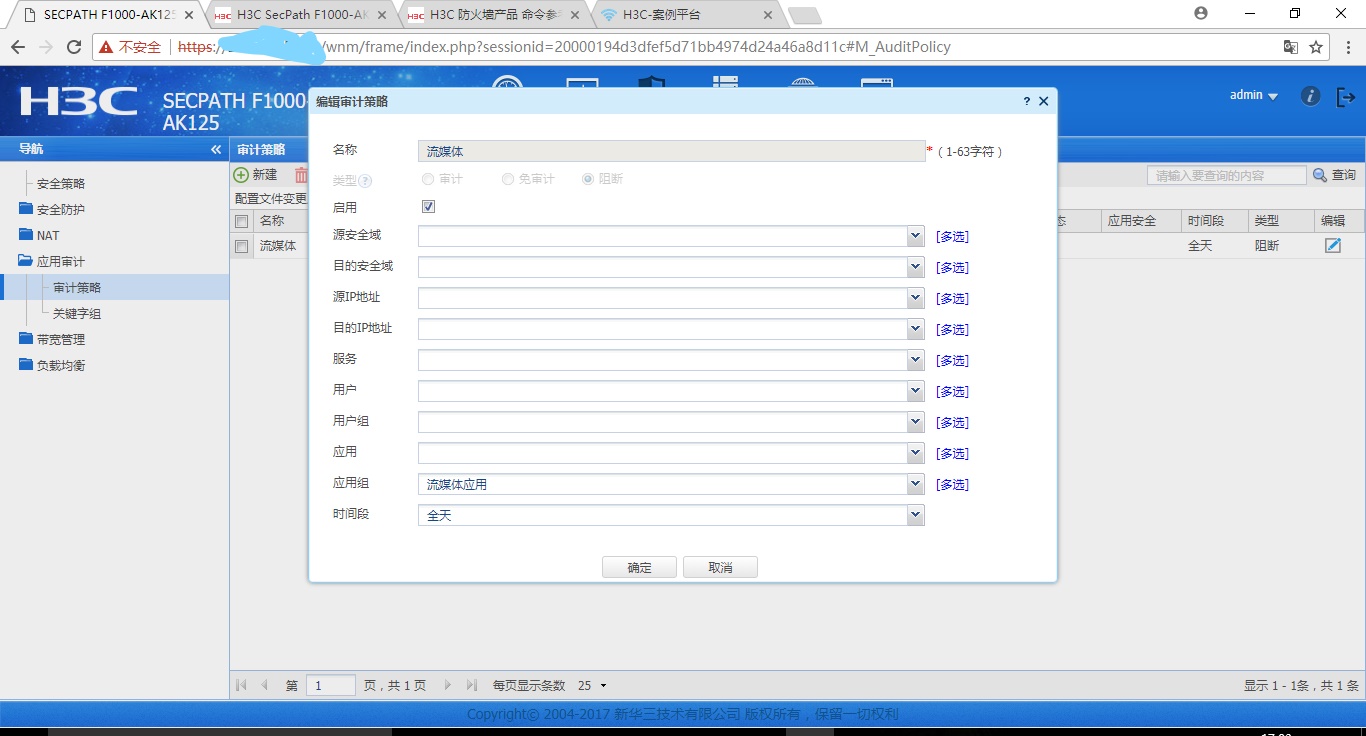The height and width of the screenshot is (736, 1366).
Task: Select the 阻断 radio button
Action: coord(588,179)
